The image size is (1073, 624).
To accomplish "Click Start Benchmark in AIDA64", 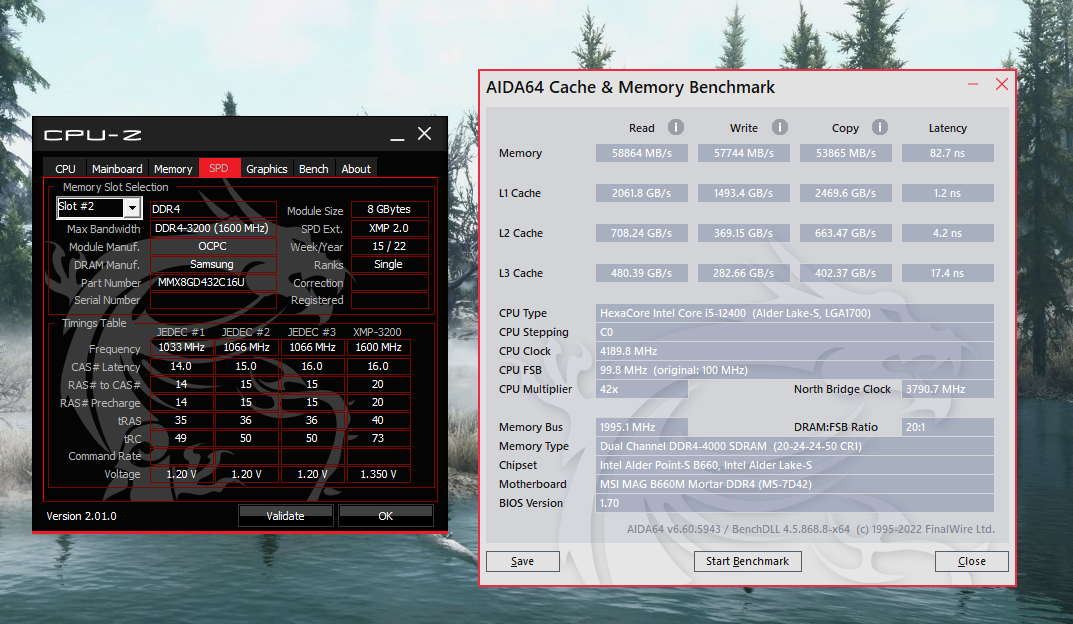I will (747, 561).
